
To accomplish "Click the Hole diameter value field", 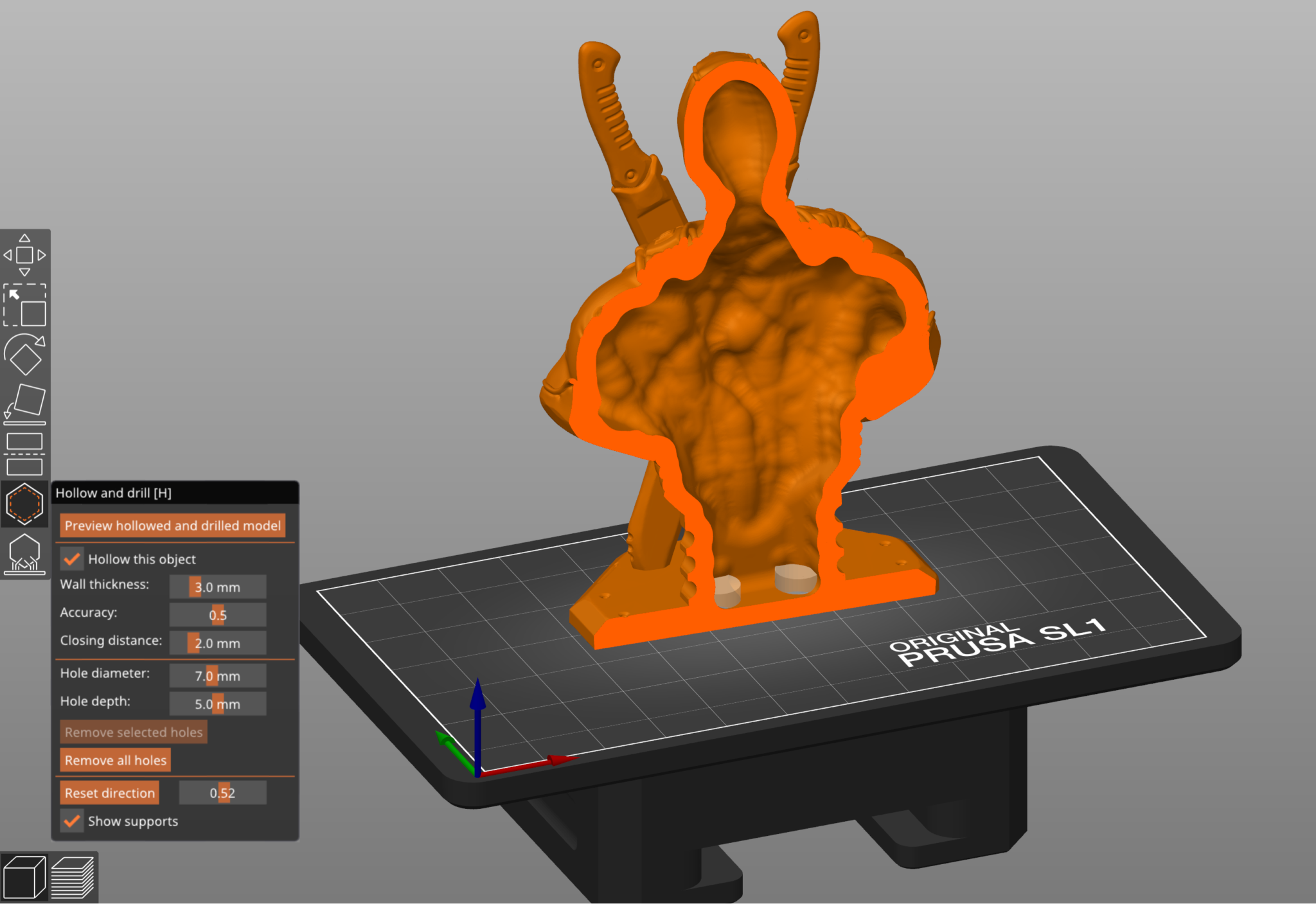I will pyautogui.click(x=217, y=675).
